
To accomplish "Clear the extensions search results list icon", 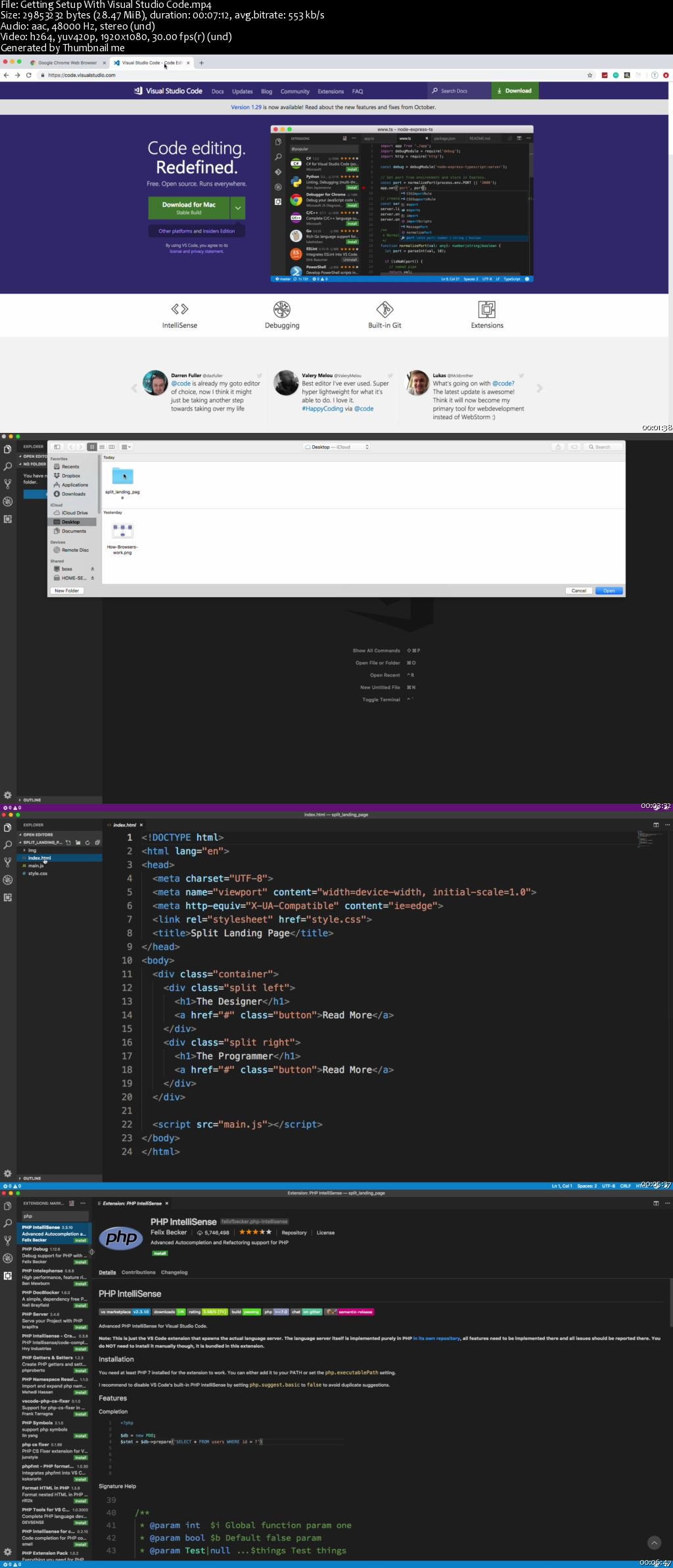I will tap(72, 1203).
